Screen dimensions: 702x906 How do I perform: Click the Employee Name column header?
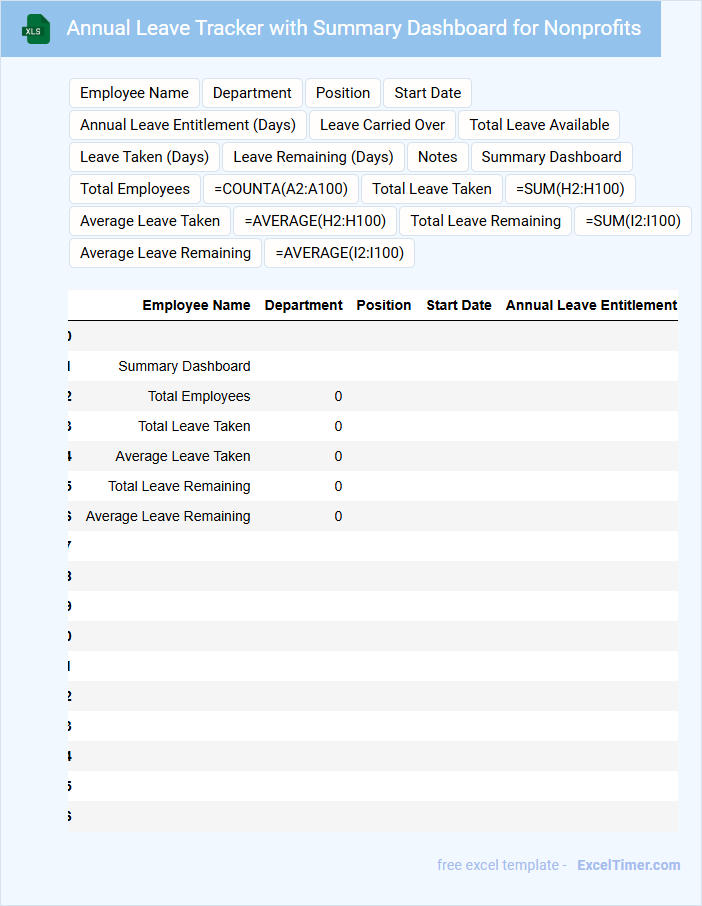tap(196, 305)
